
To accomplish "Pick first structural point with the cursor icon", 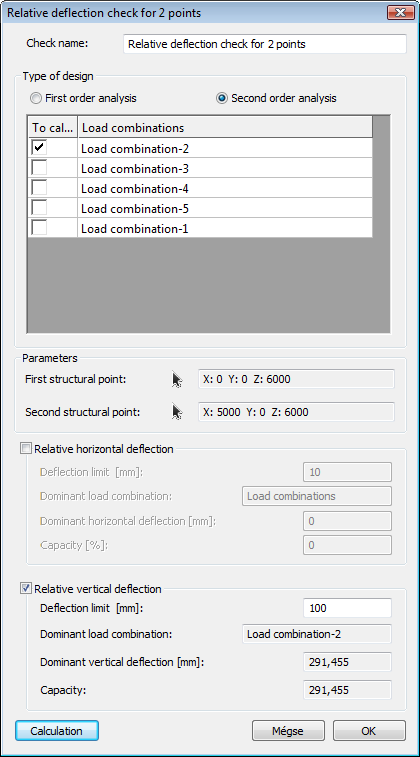I will (177, 380).
